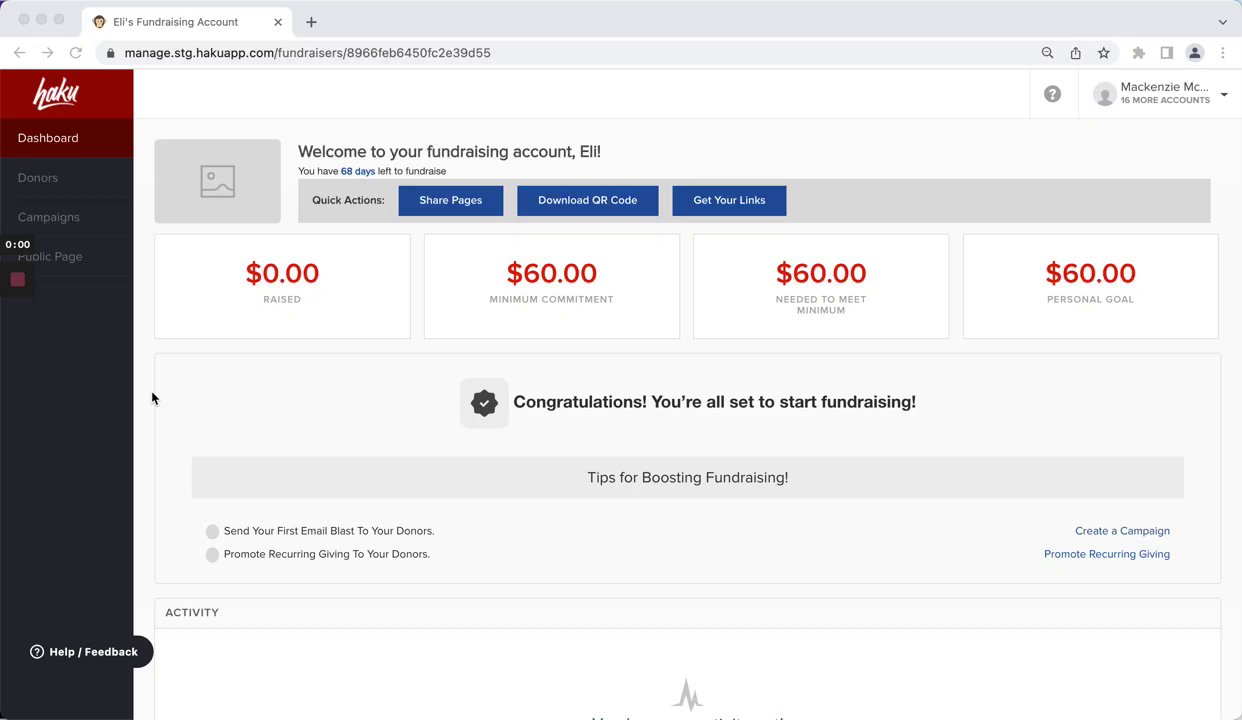The width and height of the screenshot is (1242, 720).
Task: Click the verified badge checkmark icon
Action: pos(484,402)
